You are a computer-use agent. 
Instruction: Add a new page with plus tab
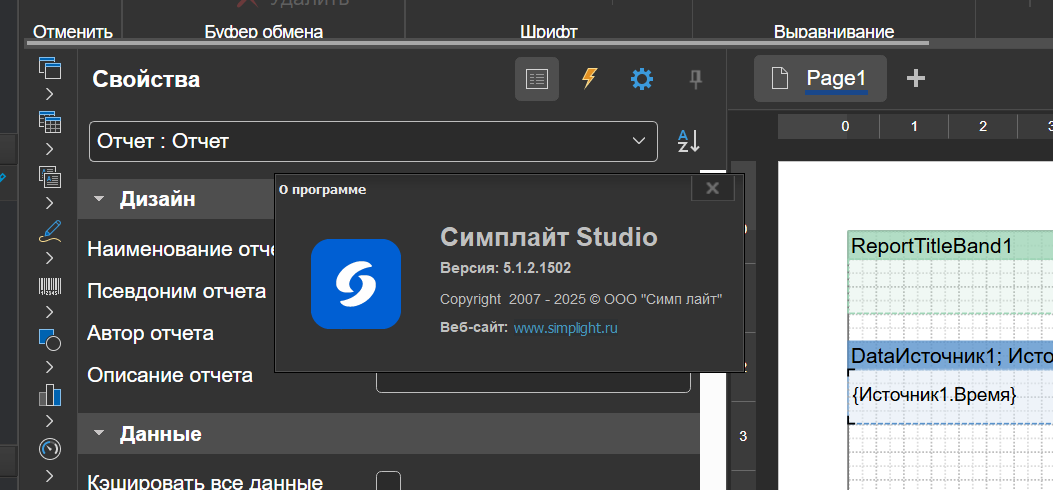(915, 79)
